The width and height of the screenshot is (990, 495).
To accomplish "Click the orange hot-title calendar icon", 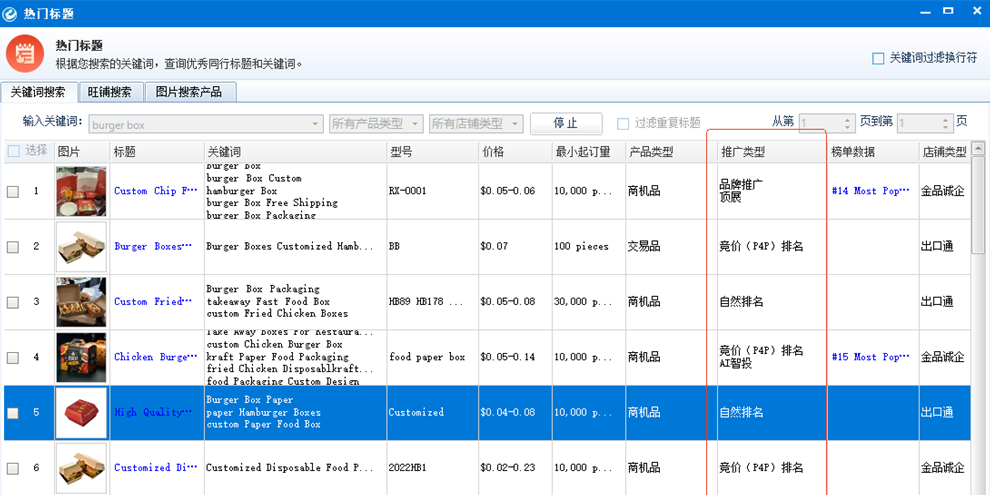I will pos(25,53).
